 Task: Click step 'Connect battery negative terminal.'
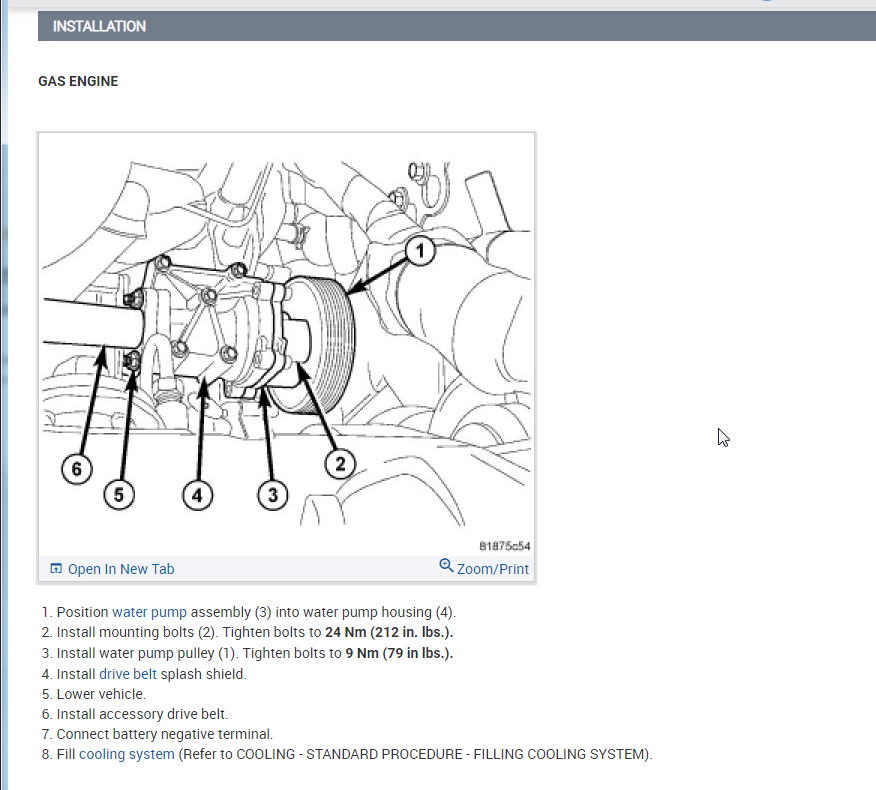165,734
